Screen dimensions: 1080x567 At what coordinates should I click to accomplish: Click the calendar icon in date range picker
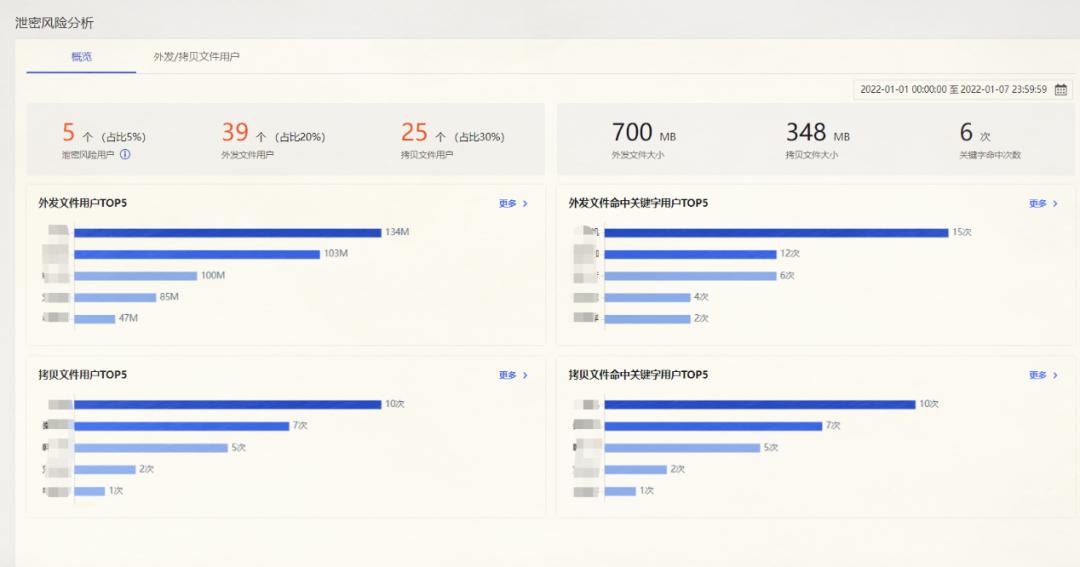(x=1060, y=89)
